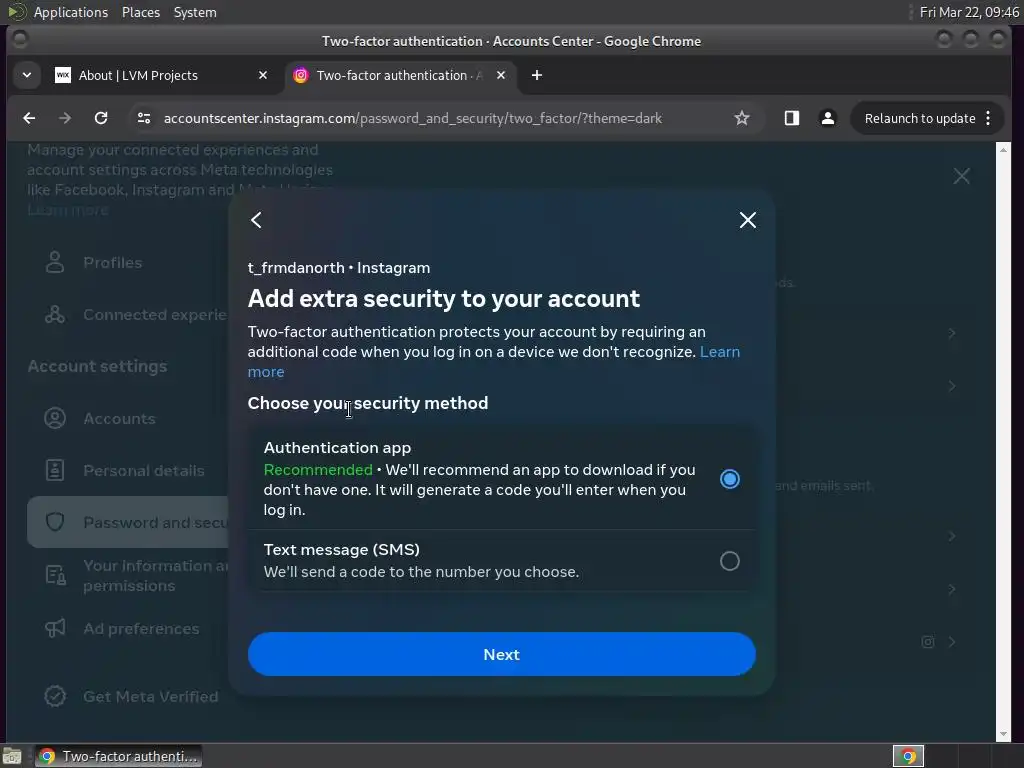Open the Two-factor authenti... taskbar window button
The height and width of the screenshot is (768, 1024).
coord(118,756)
